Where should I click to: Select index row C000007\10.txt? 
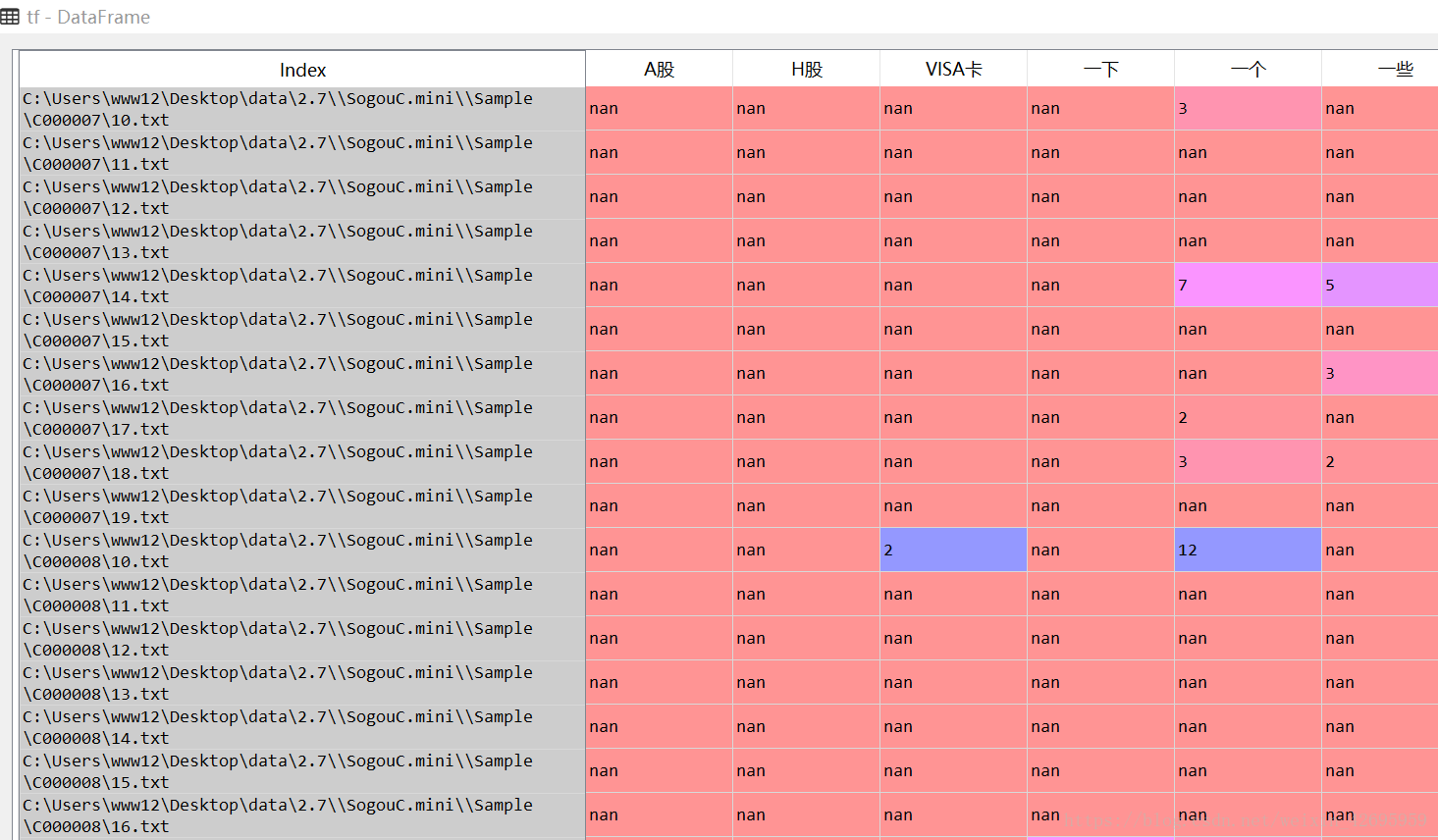[302, 109]
